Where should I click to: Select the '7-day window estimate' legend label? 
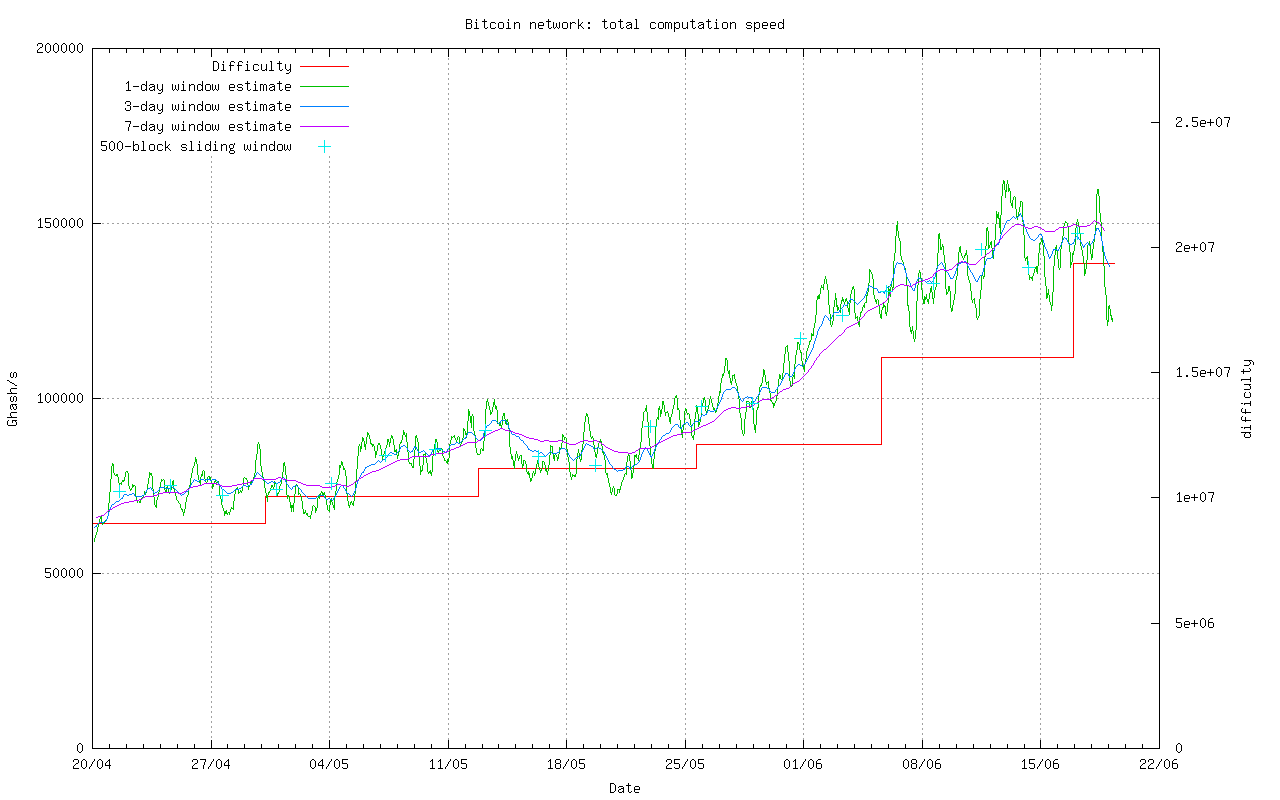(208, 127)
